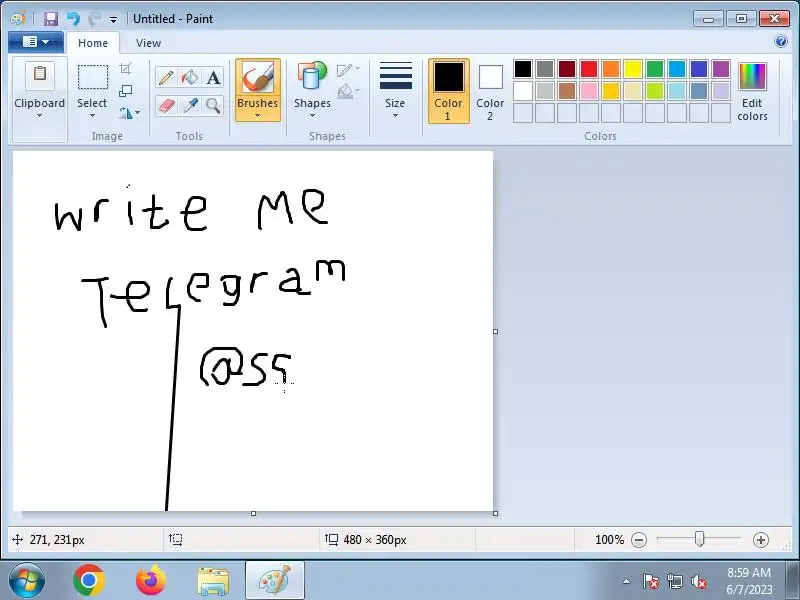The height and width of the screenshot is (600, 800).
Task: Open the Windows Start button
Action: [x=27, y=581]
